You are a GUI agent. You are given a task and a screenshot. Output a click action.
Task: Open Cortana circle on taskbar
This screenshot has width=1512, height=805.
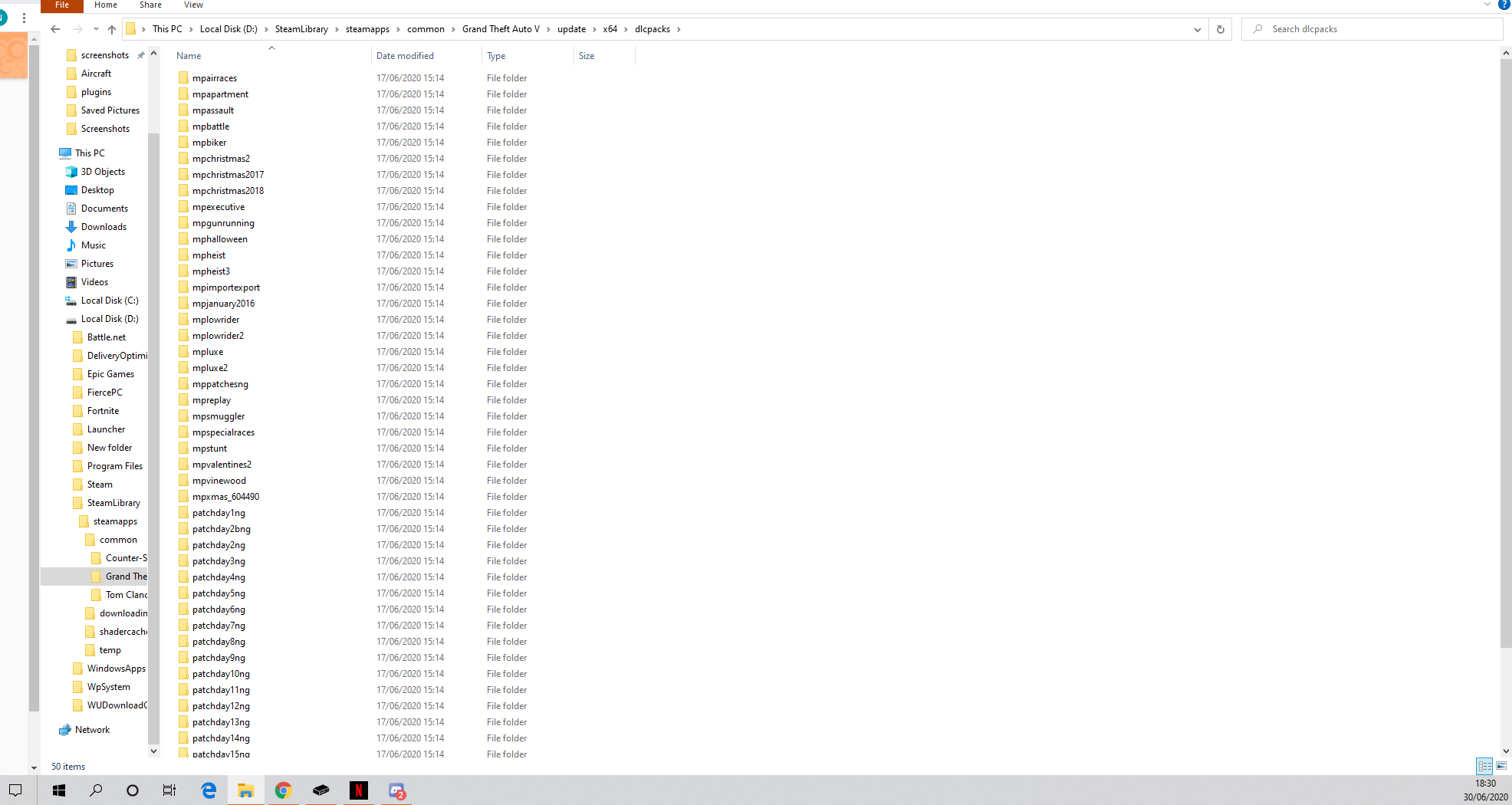point(133,790)
